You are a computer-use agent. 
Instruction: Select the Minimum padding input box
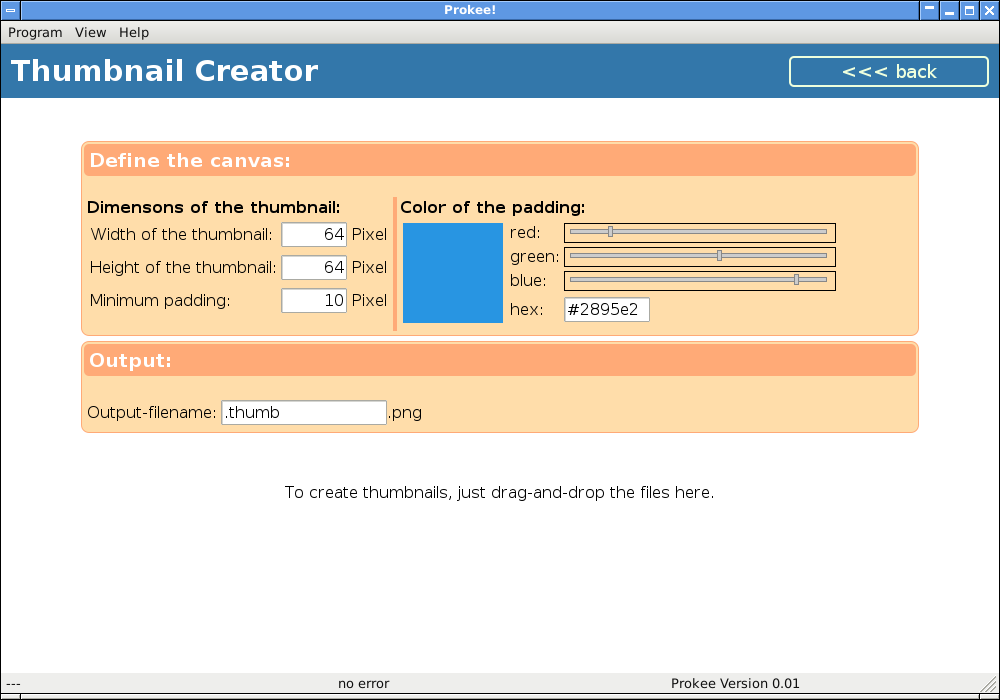coord(314,301)
